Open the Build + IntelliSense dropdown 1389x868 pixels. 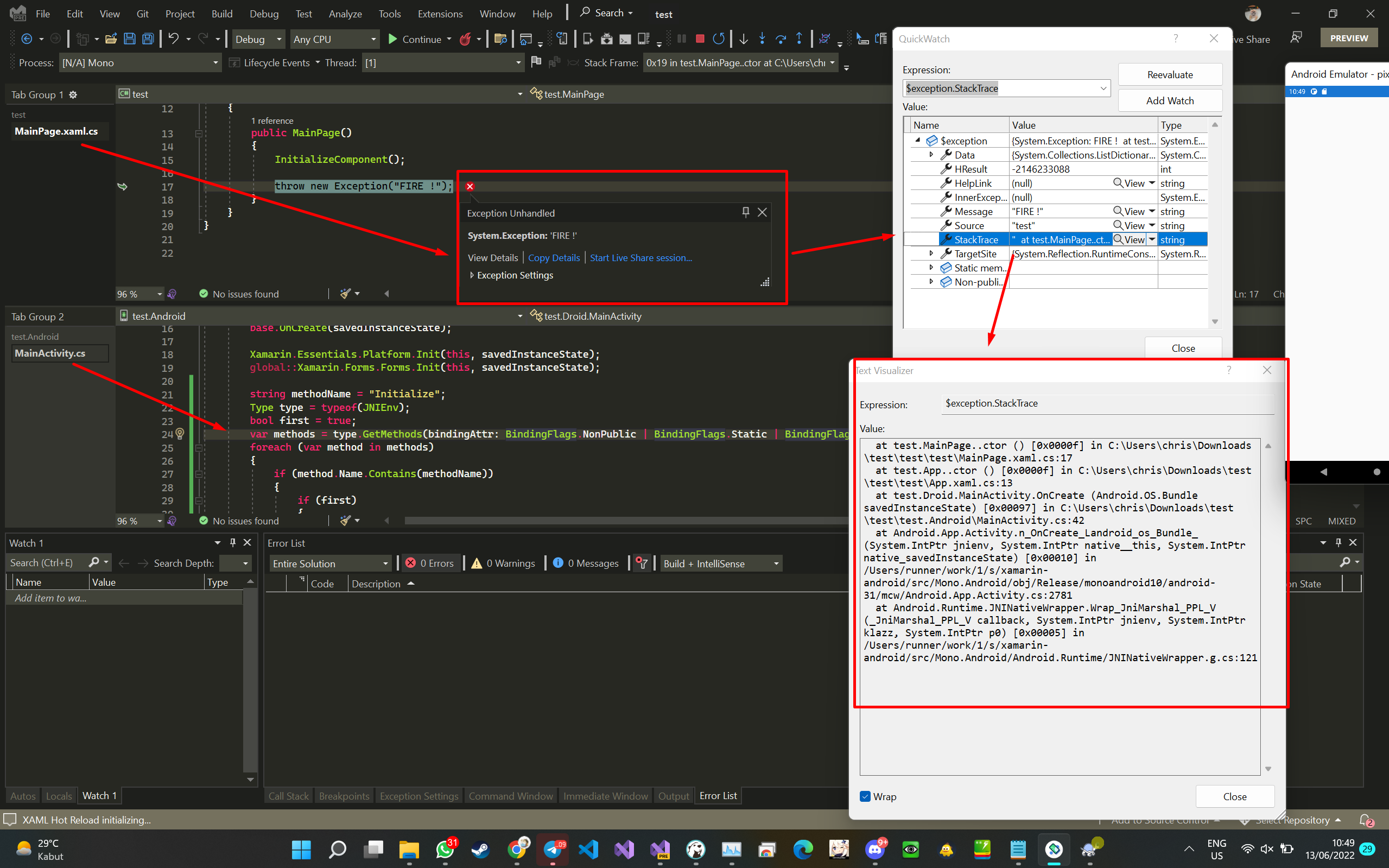pos(721,563)
